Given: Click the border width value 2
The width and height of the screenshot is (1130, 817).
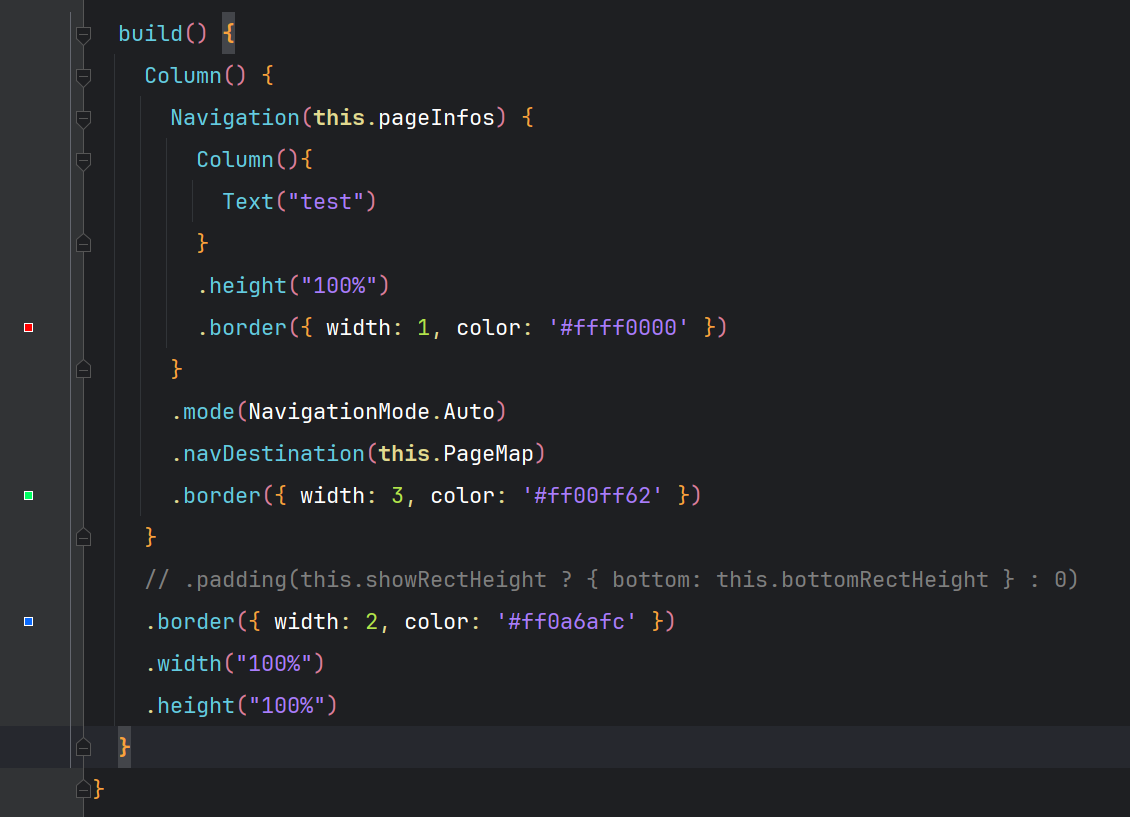Looking at the screenshot, I should click(371, 622).
